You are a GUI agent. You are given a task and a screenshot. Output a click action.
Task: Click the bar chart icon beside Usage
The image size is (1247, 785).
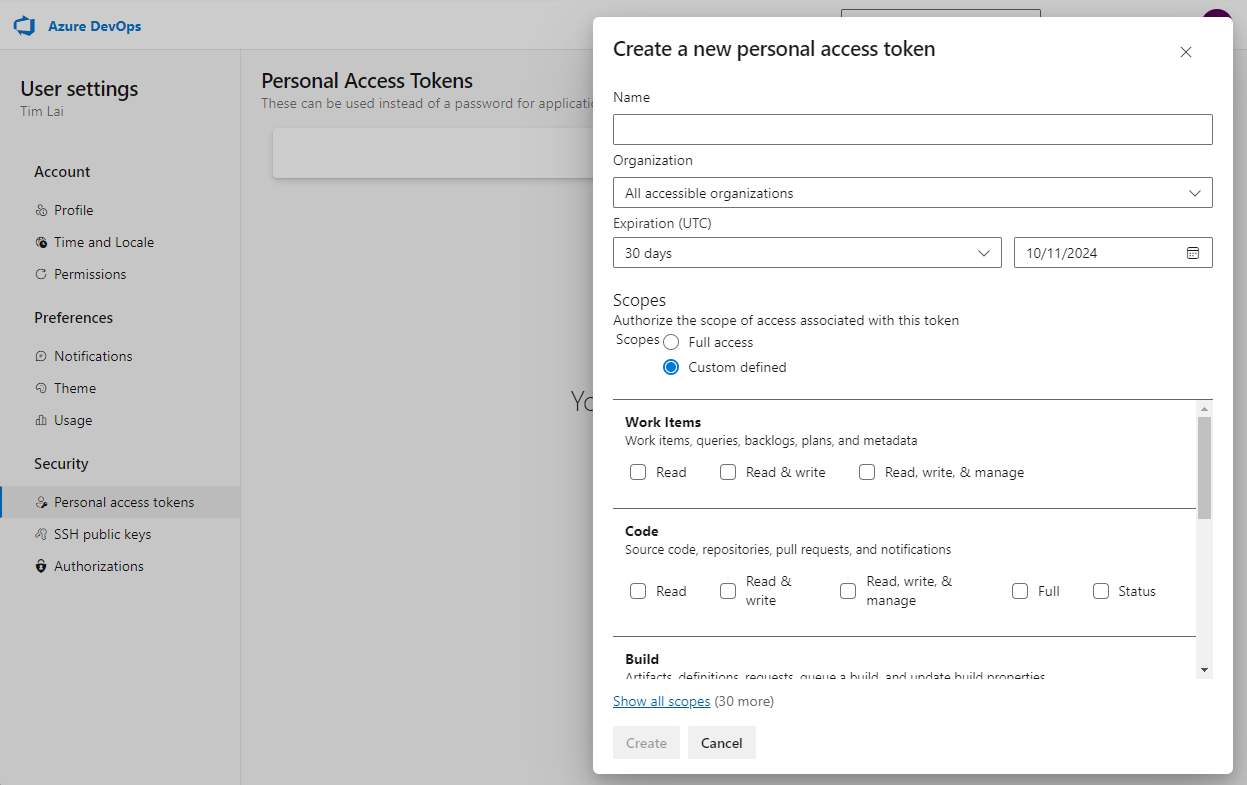(41, 420)
